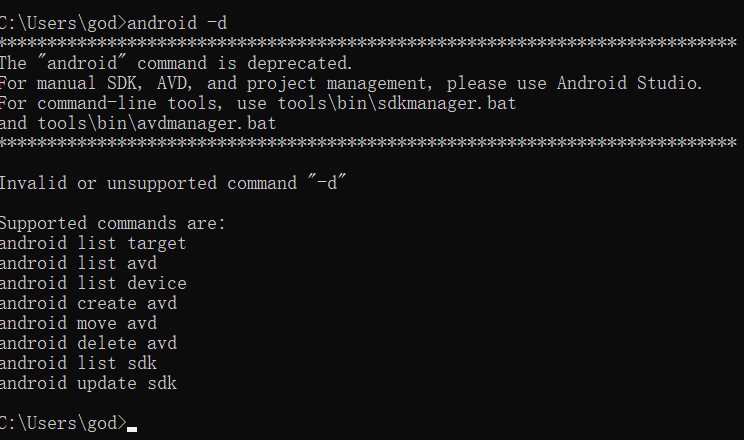The width and height of the screenshot is (744, 440).
Task: Click the "tools\bin\sdkmanager.bat" path text
Action: click(397, 103)
